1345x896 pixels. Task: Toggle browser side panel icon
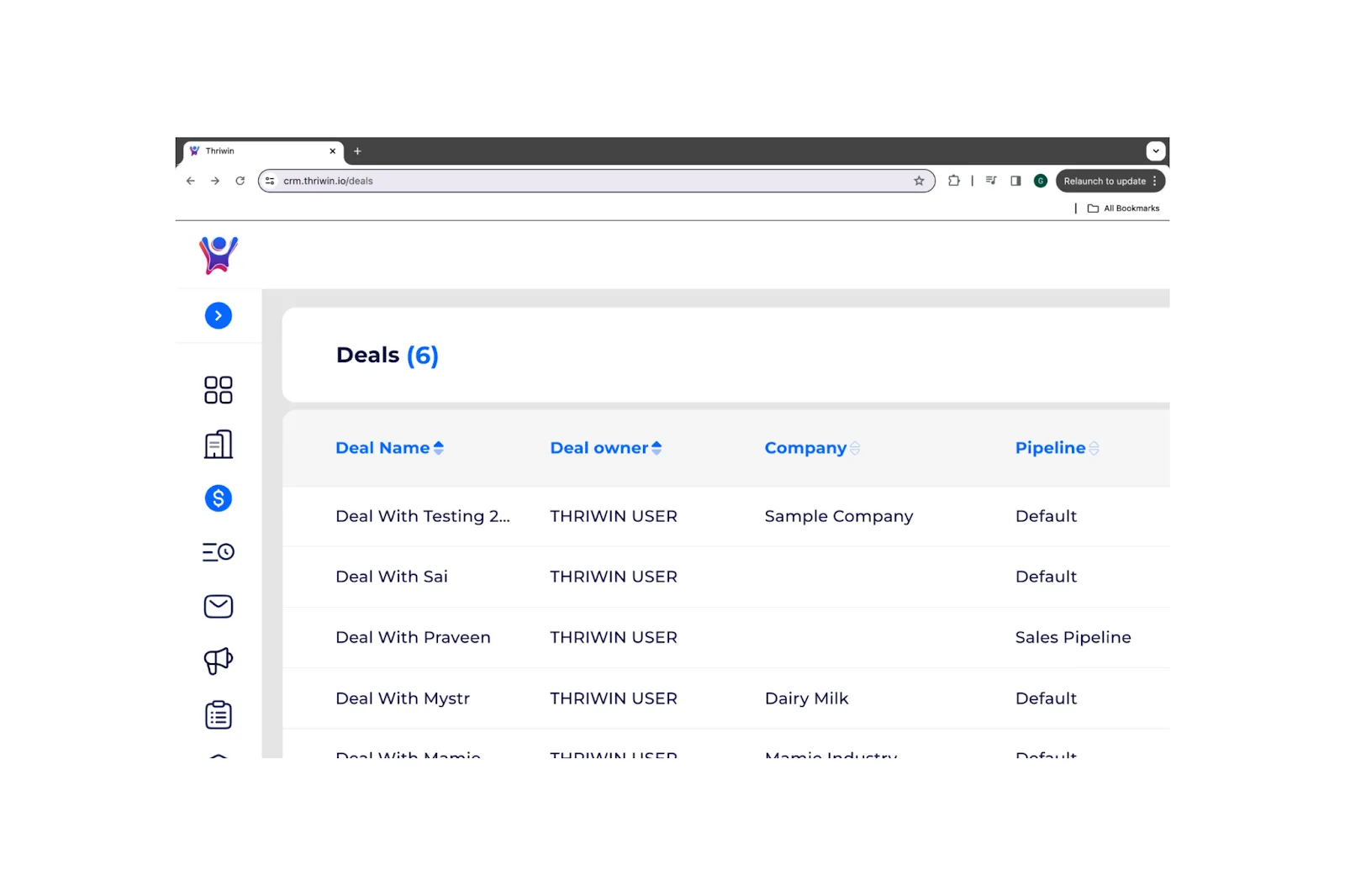point(1015,181)
